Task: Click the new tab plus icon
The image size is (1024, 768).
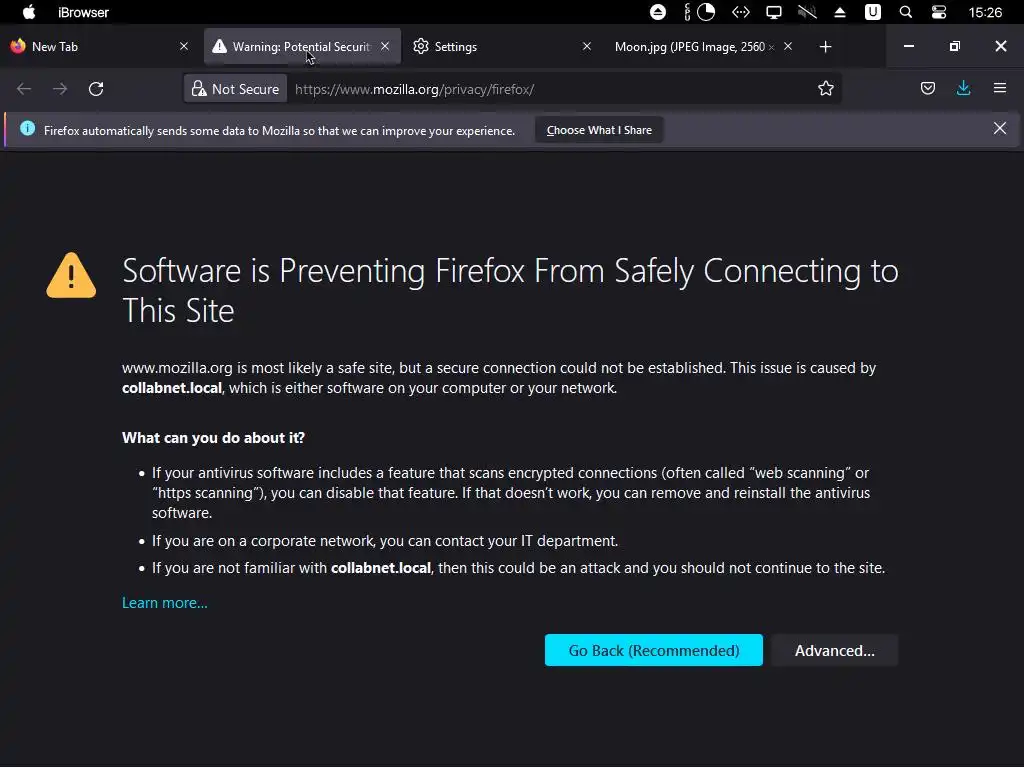Action: 825,47
